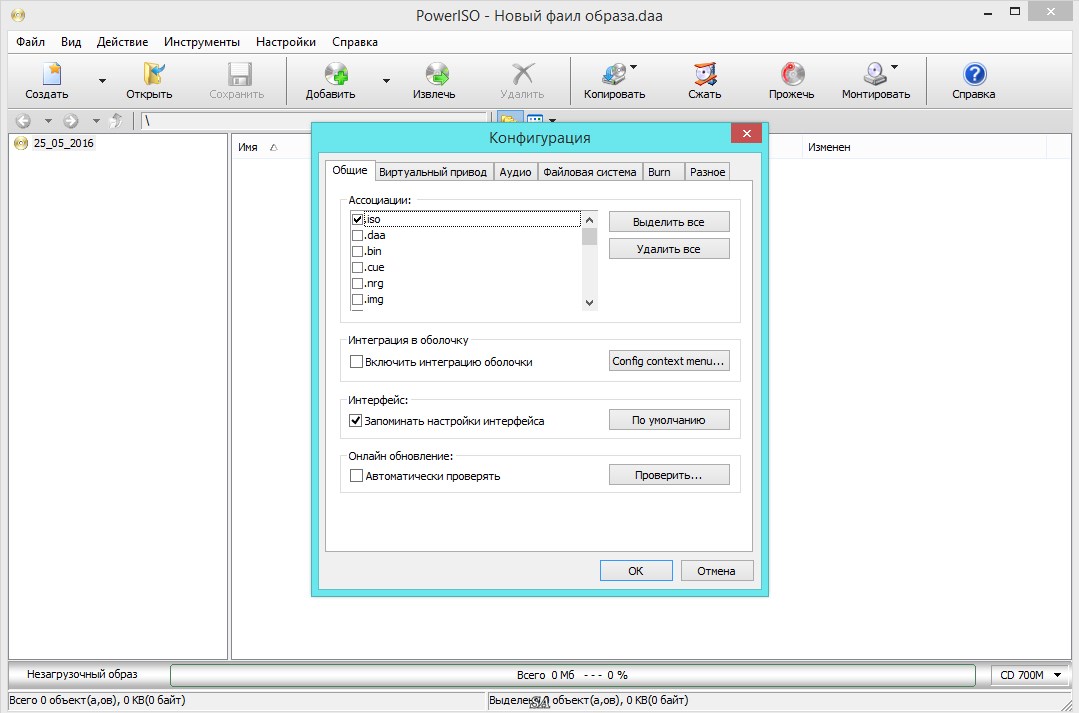Tick the .nrg association checkbox
Screen dimensions: 1079x713
(x=357, y=284)
